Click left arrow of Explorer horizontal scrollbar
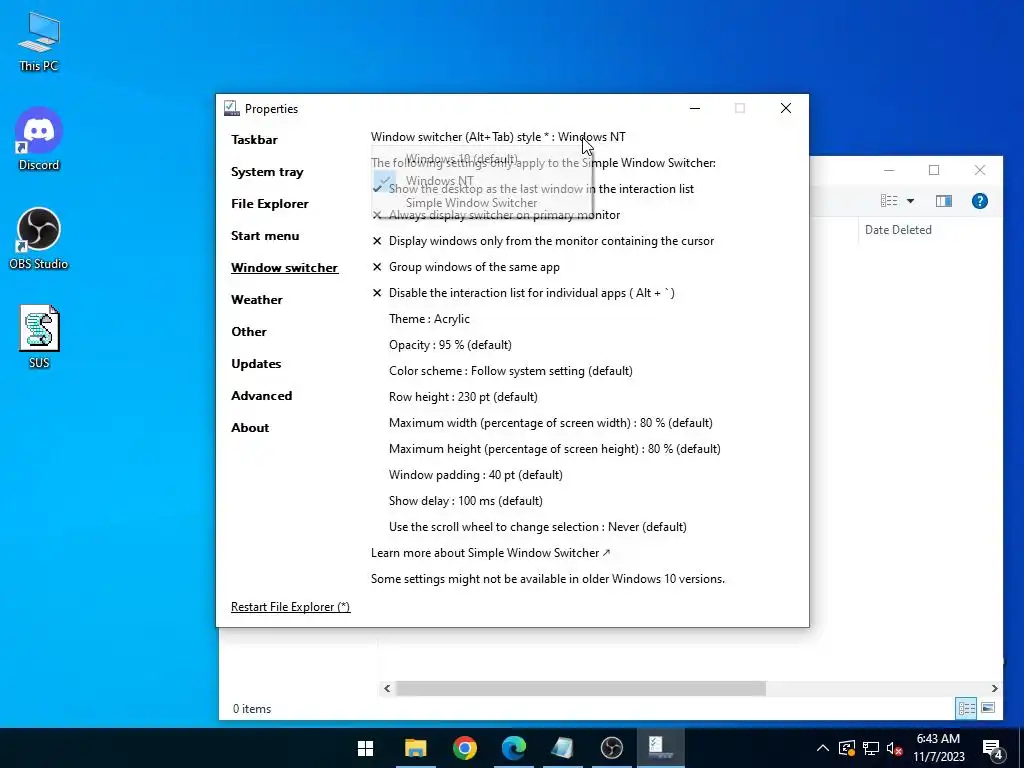The image size is (1024, 768). [x=387, y=688]
